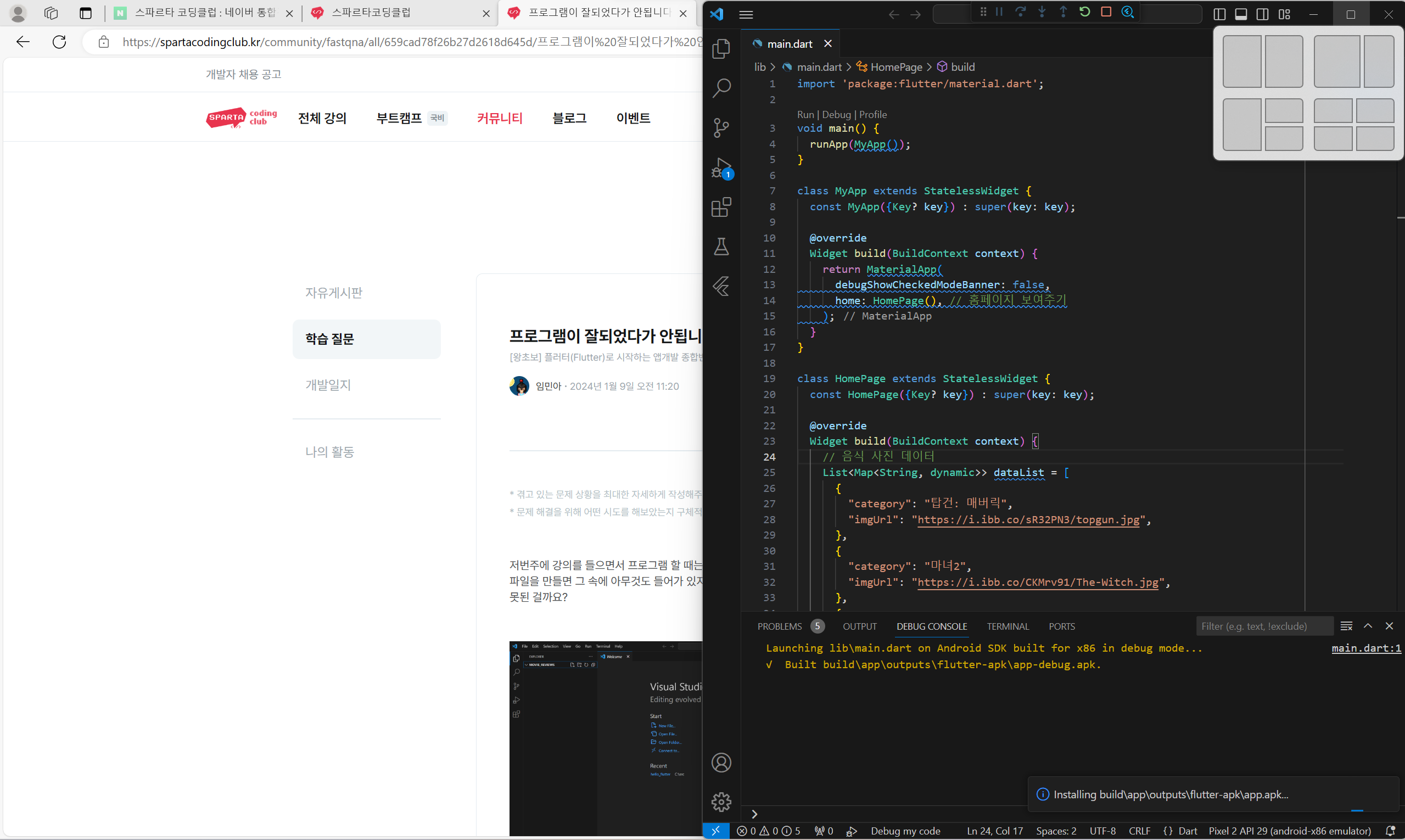Open problems from status bar error counts
1405x840 pixels.
(x=768, y=830)
